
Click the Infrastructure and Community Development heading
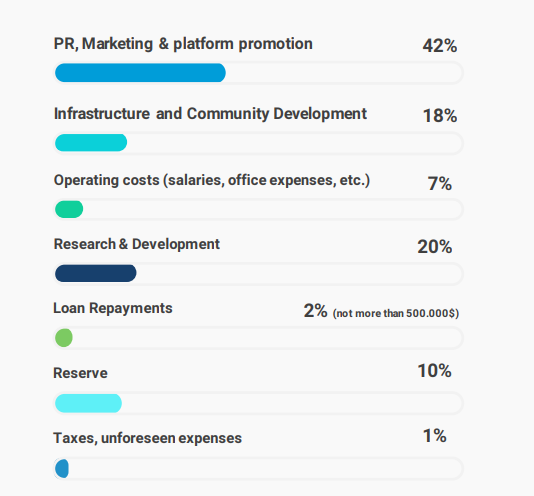coord(210,114)
